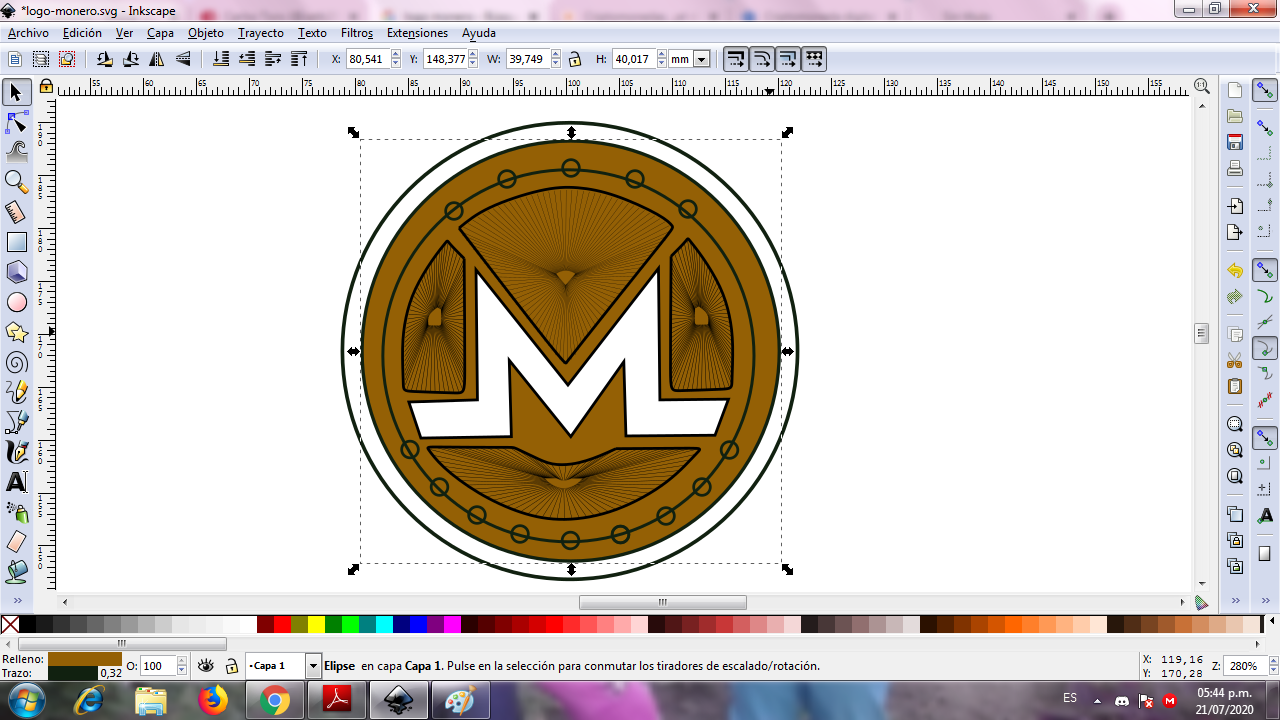Select the Text tool
Screen dimensions: 1280x720
tap(16, 482)
